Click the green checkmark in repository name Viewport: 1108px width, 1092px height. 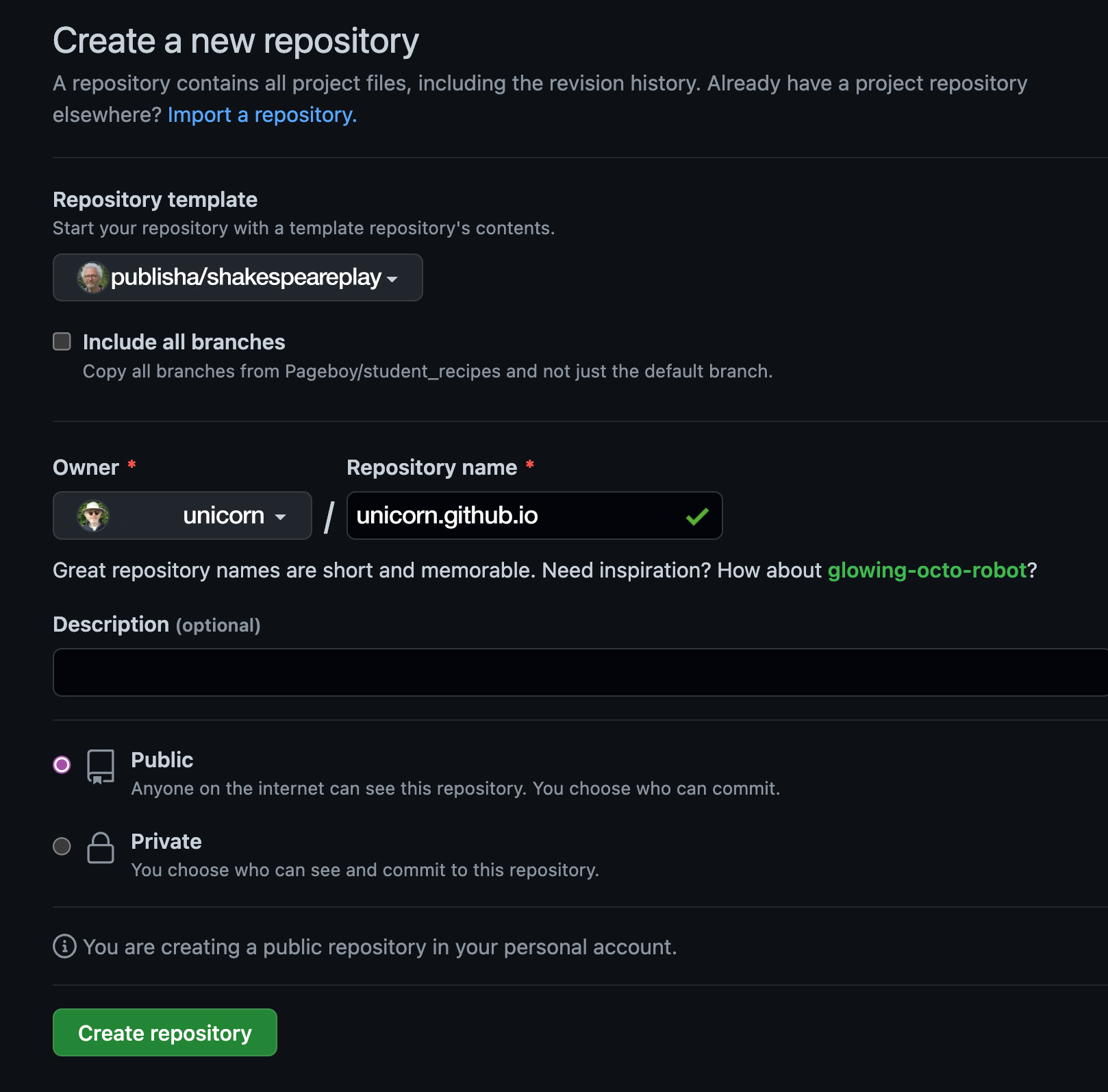697,517
